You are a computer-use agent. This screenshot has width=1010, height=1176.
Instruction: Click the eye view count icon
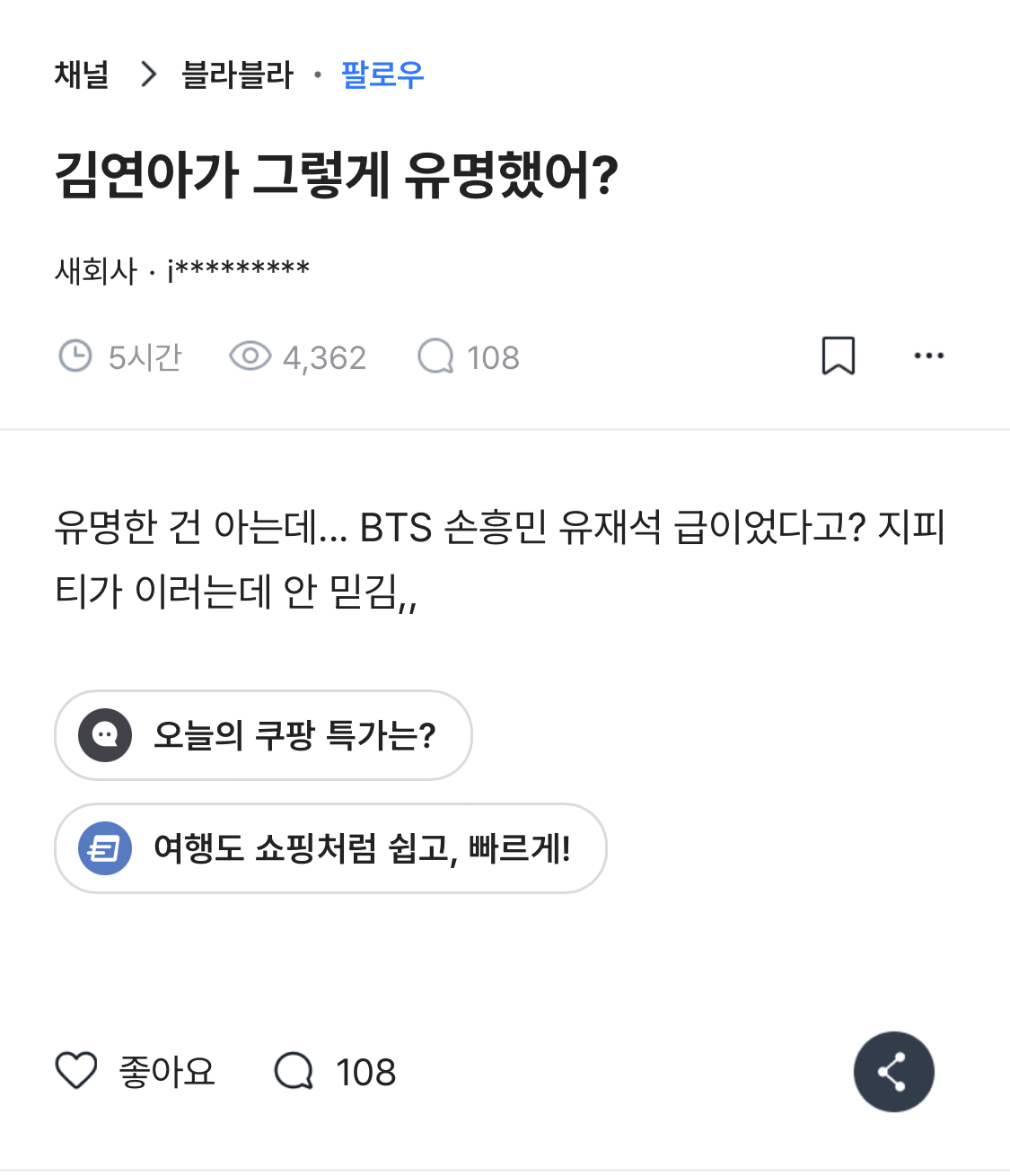[250, 356]
